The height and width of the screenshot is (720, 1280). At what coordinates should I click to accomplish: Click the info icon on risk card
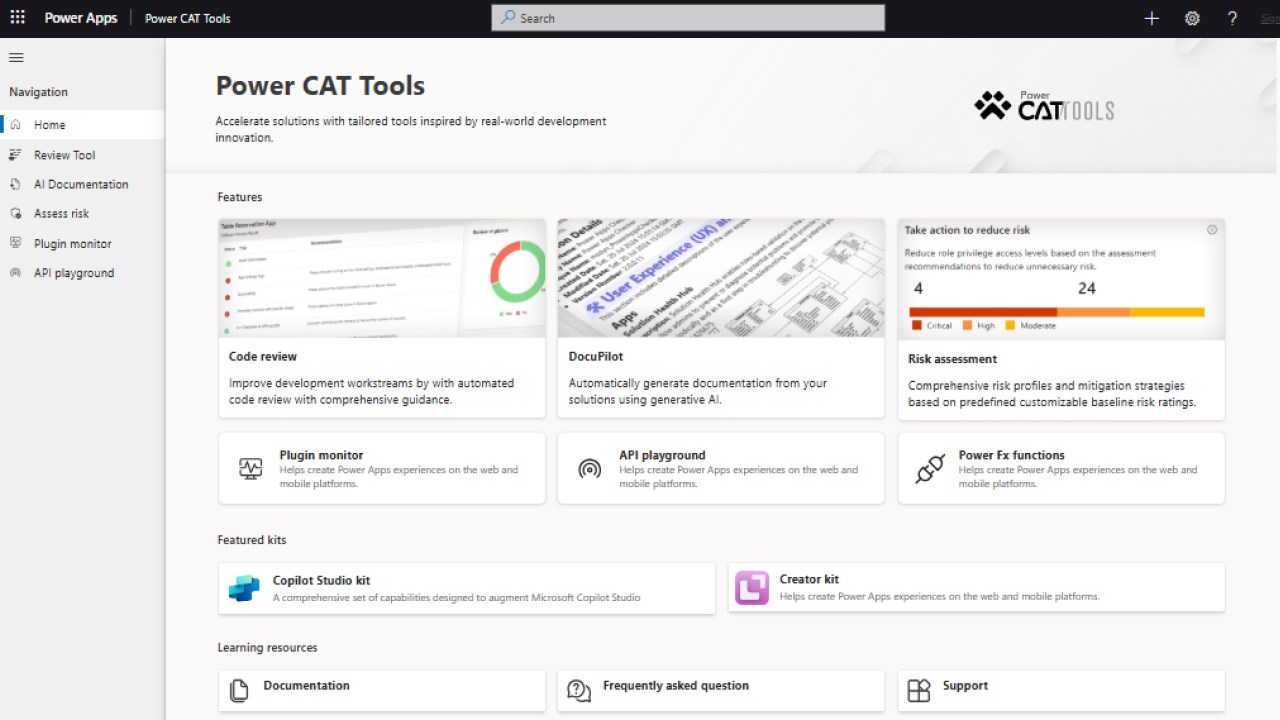pos(1212,230)
